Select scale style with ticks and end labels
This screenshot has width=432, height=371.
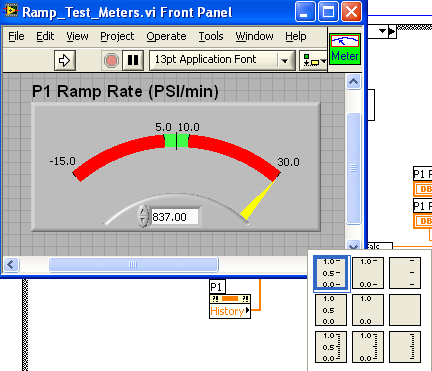(x=368, y=273)
